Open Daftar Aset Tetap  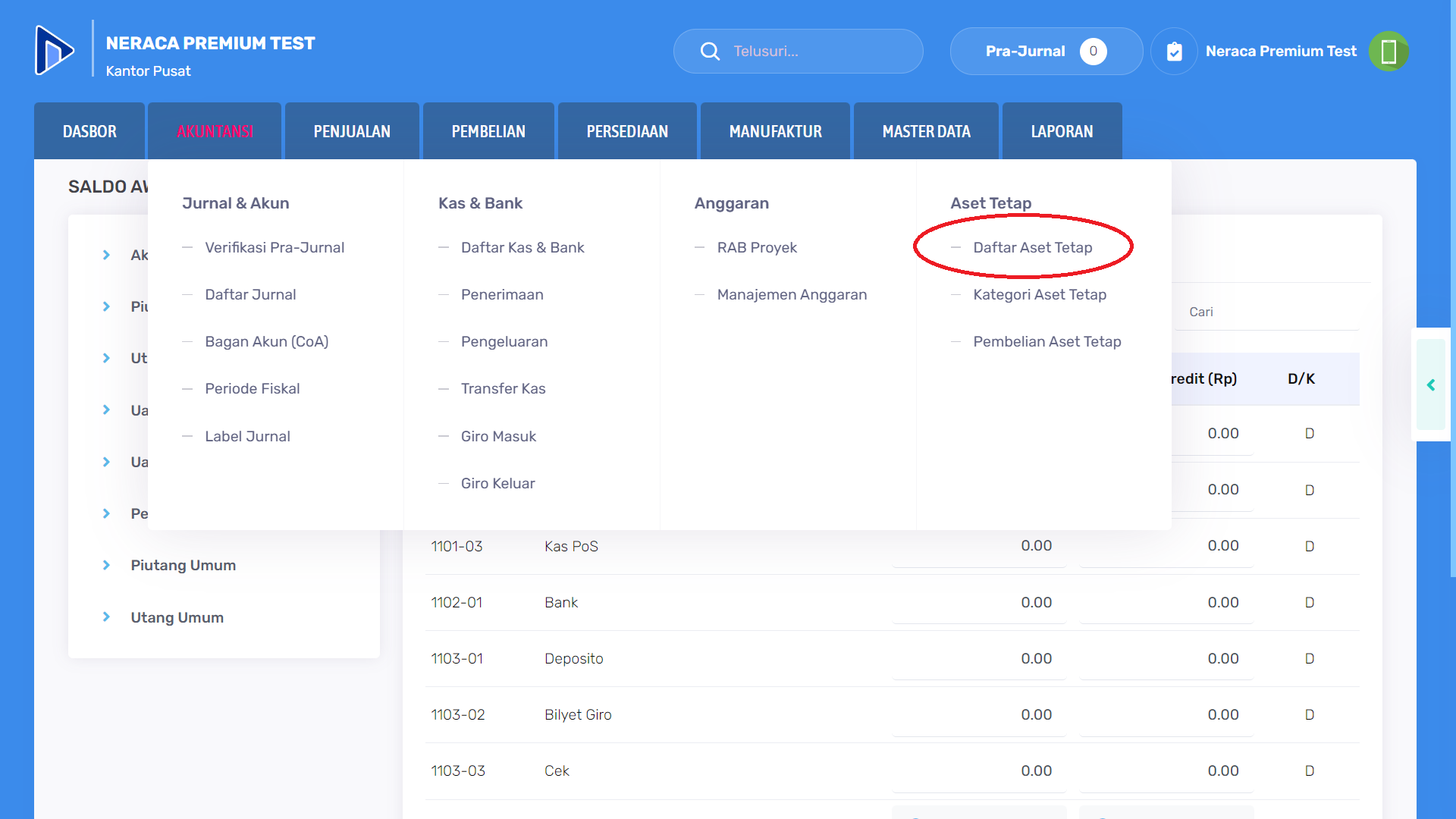(1033, 247)
